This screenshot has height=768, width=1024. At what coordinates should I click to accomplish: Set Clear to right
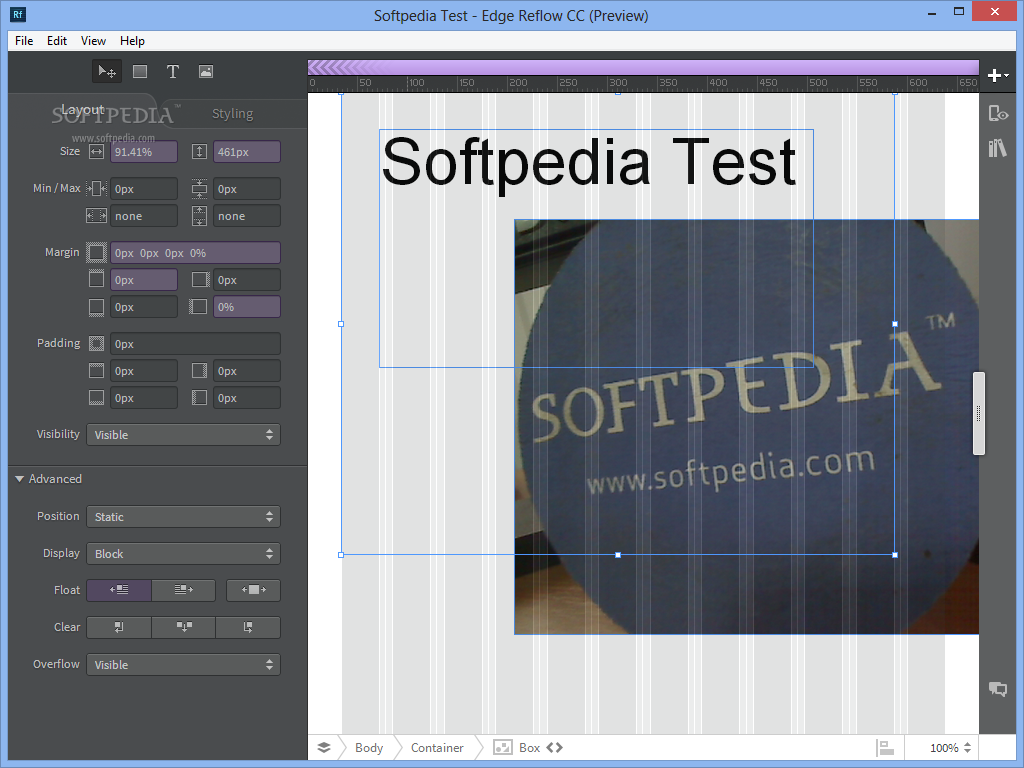click(x=248, y=627)
